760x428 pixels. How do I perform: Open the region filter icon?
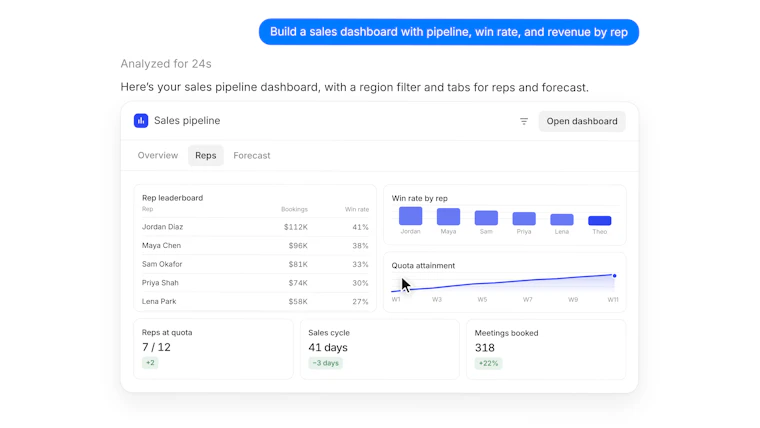point(523,121)
